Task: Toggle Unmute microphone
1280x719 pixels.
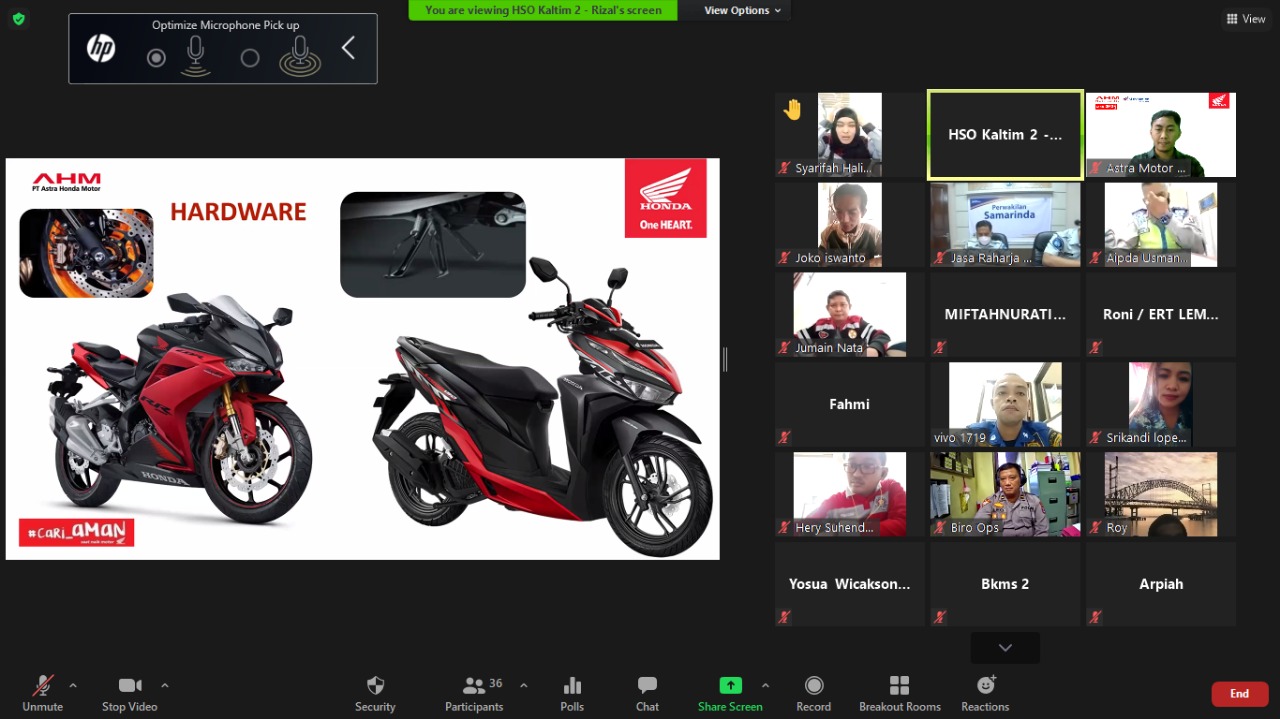Action: click(x=42, y=686)
